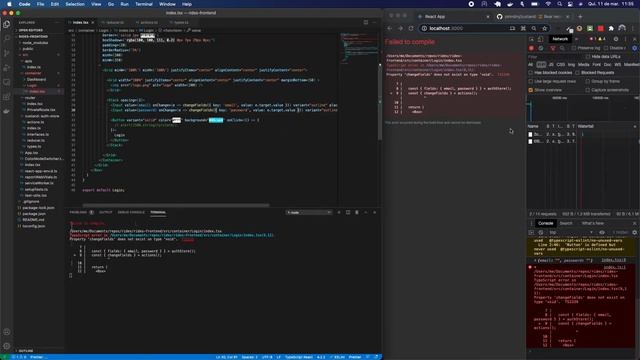The height and width of the screenshot is (360, 640).
Task: Collapse the src folder in Explorer
Action: [x=25, y=55]
